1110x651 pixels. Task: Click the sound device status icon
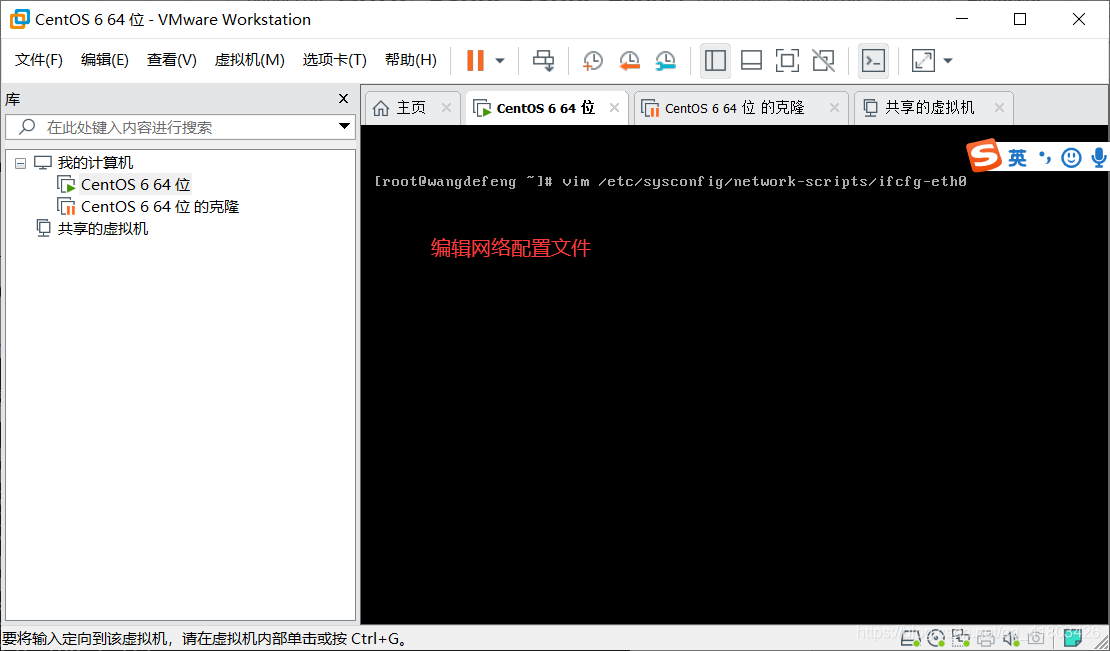tap(1011, 637)
